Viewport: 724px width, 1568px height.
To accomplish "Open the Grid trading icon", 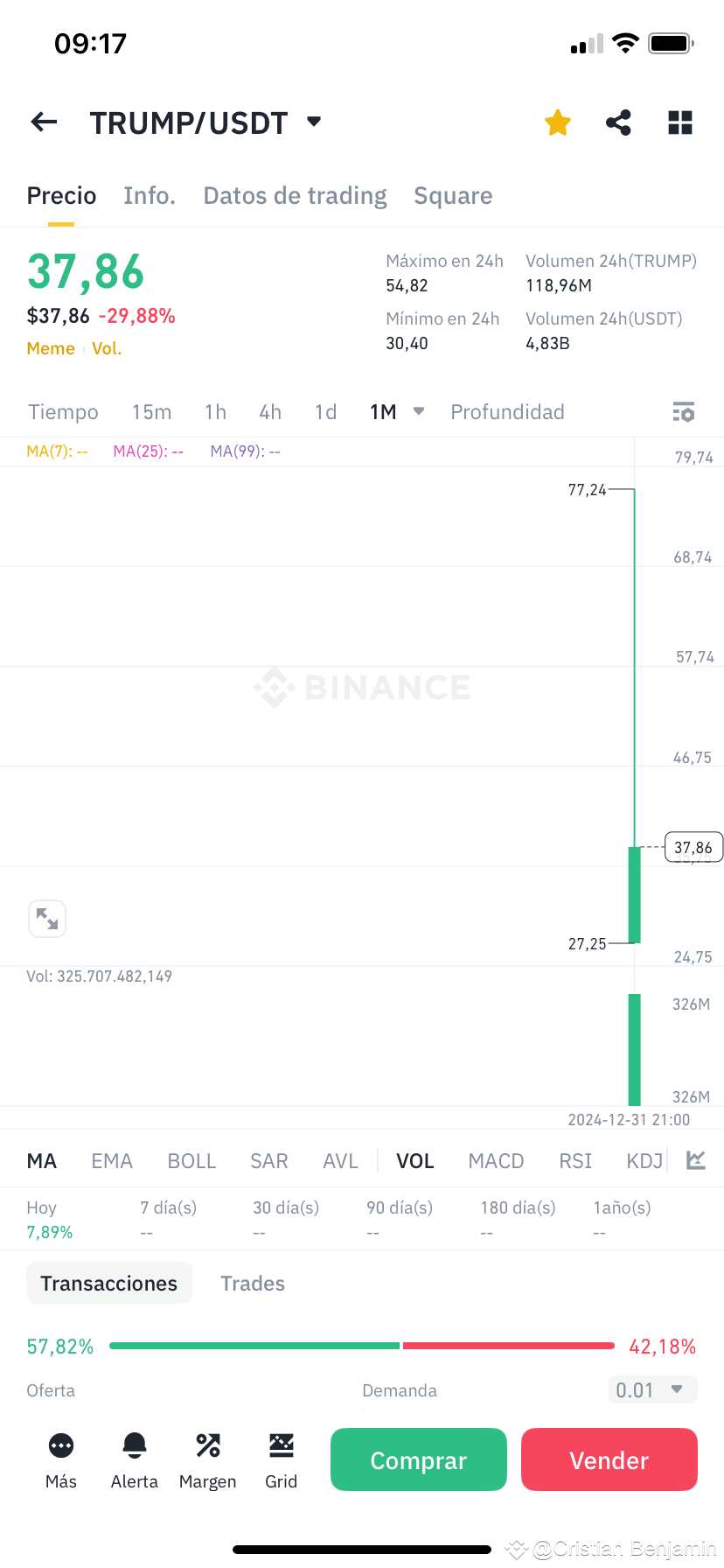I will click(x=282, y=1445).
